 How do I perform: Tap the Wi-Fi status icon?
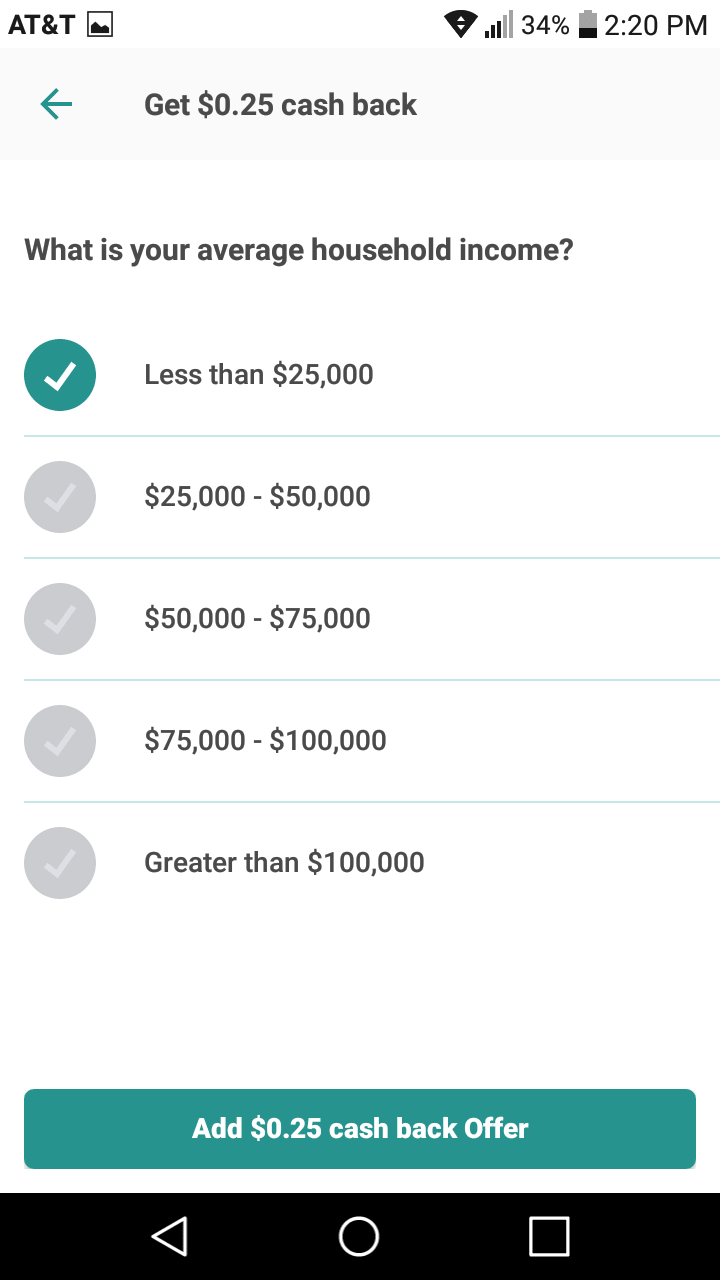tap(461, 25)
